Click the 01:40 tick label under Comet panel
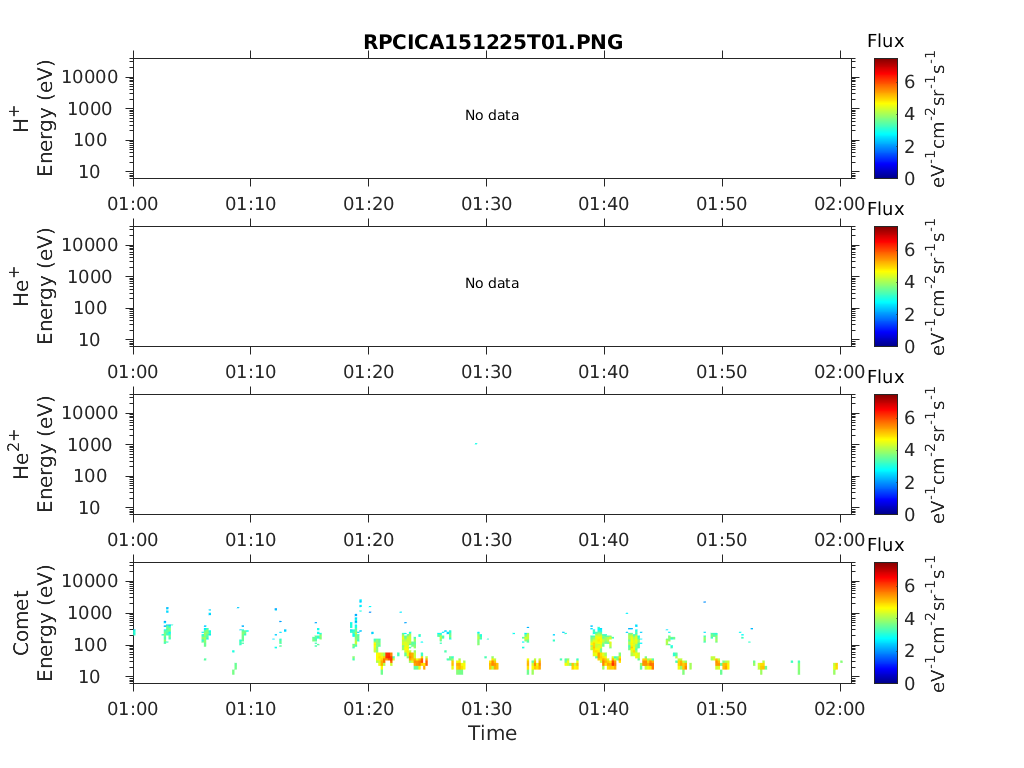Viewport: 1024px width, 768px height. pos(603,708)
